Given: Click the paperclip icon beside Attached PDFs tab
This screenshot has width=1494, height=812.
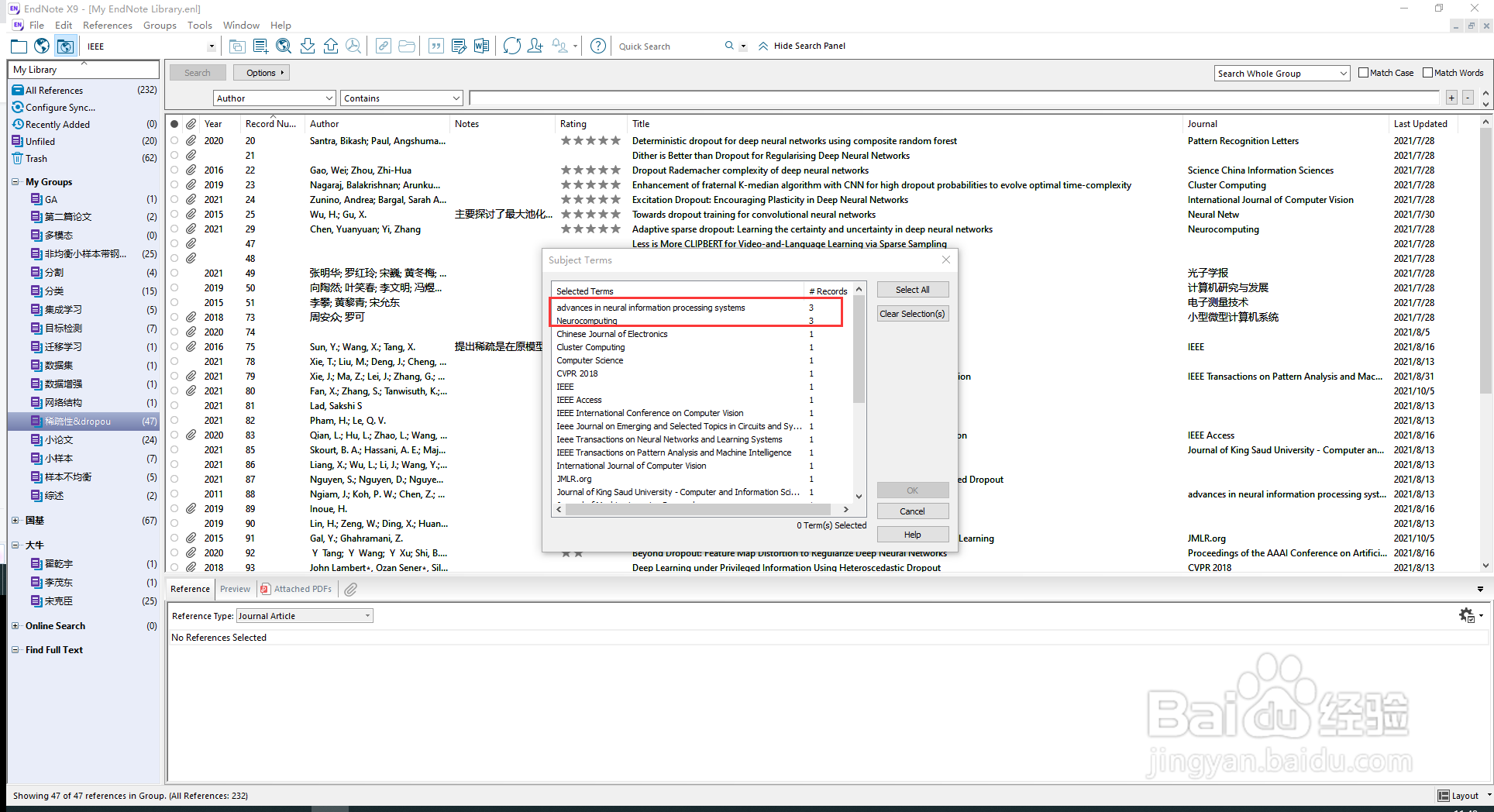Looking at the screenshot, I should click(351, 590).
